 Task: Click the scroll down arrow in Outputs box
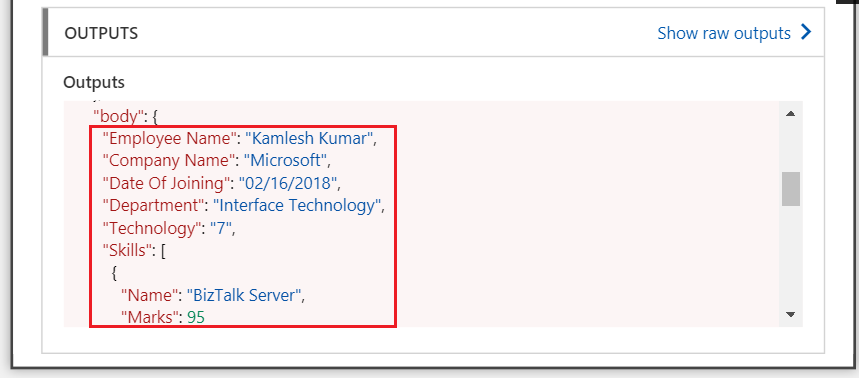pos(791,314)
